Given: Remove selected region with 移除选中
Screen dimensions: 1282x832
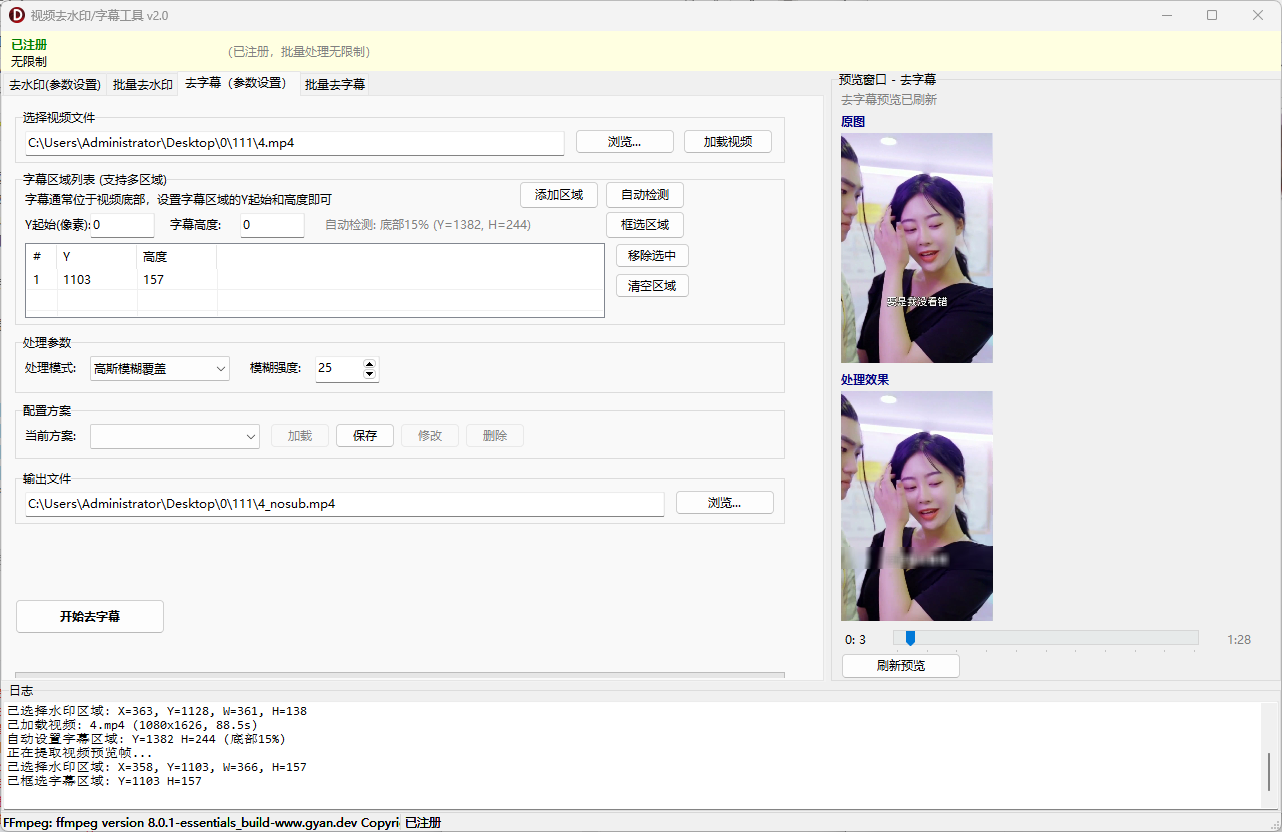Looking at the screenshot, I should (x=652, y=256).
